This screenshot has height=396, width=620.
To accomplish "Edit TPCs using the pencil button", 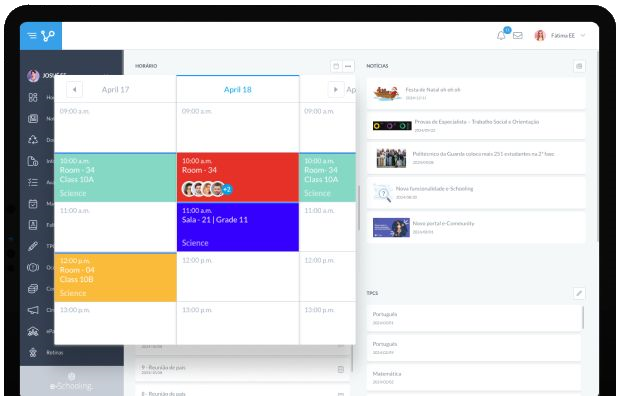I will (x=579, y=293).
